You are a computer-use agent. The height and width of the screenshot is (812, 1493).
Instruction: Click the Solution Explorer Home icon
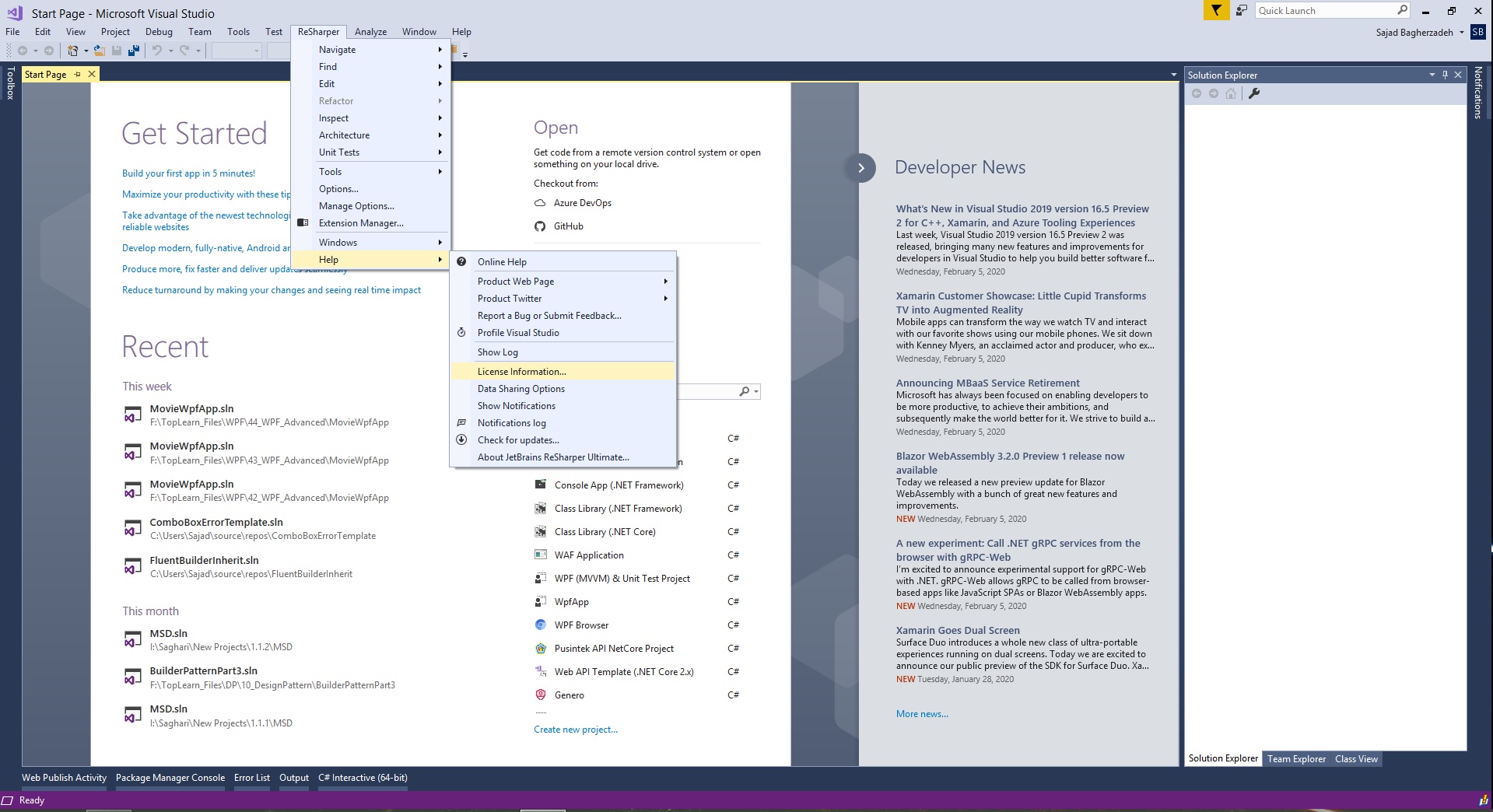pyautogui.click(x=1231, y=93)
